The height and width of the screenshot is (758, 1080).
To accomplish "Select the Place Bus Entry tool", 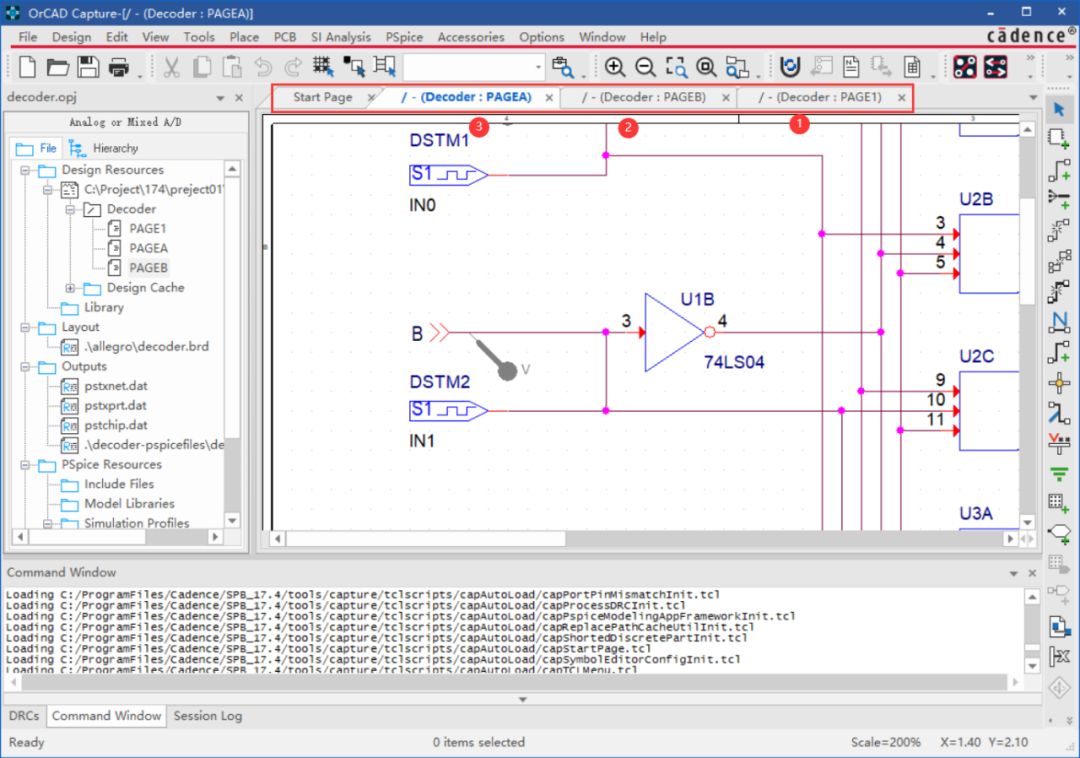I will pyautogui.click(x=1059, y=413).
